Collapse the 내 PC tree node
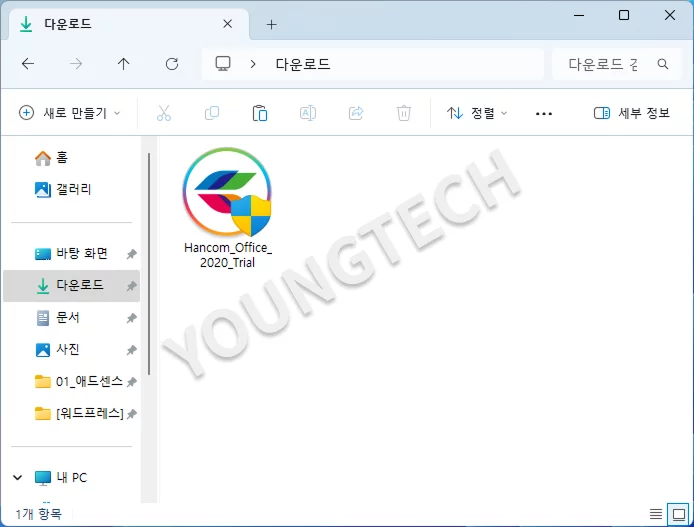 (x=18, y=477)
